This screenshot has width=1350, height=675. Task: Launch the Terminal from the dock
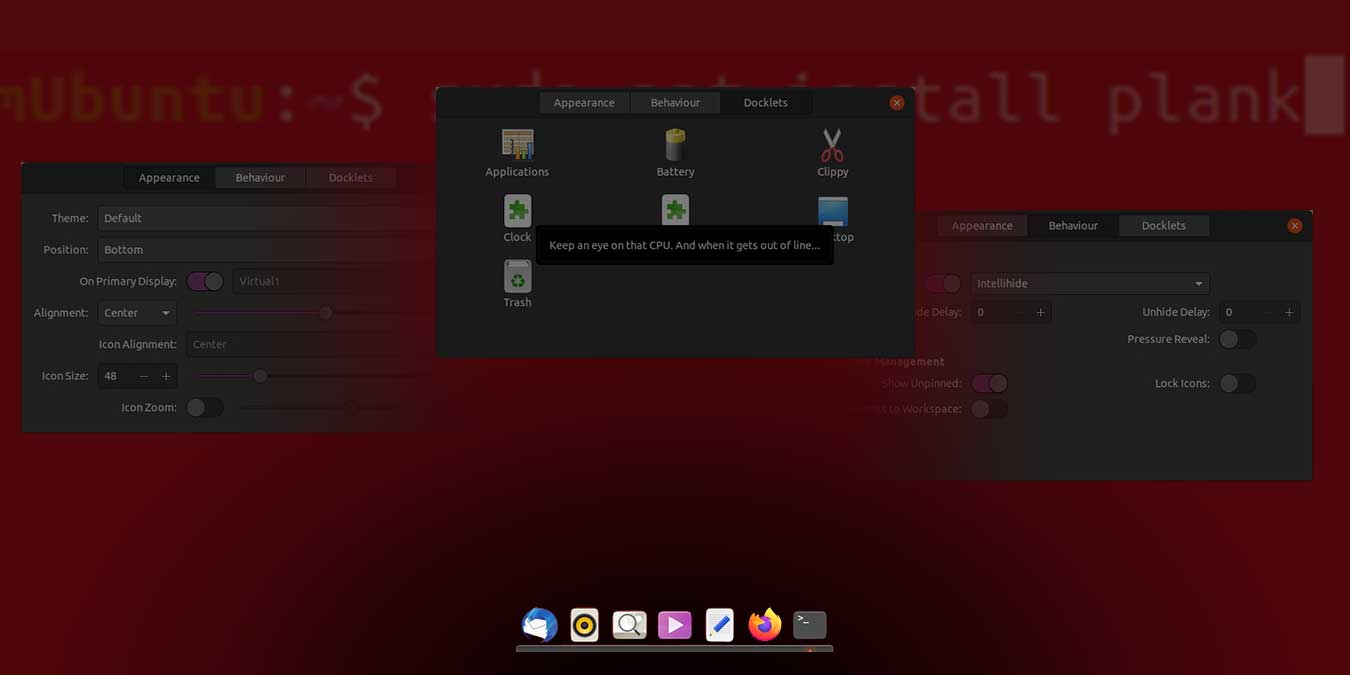pos(809,624)
